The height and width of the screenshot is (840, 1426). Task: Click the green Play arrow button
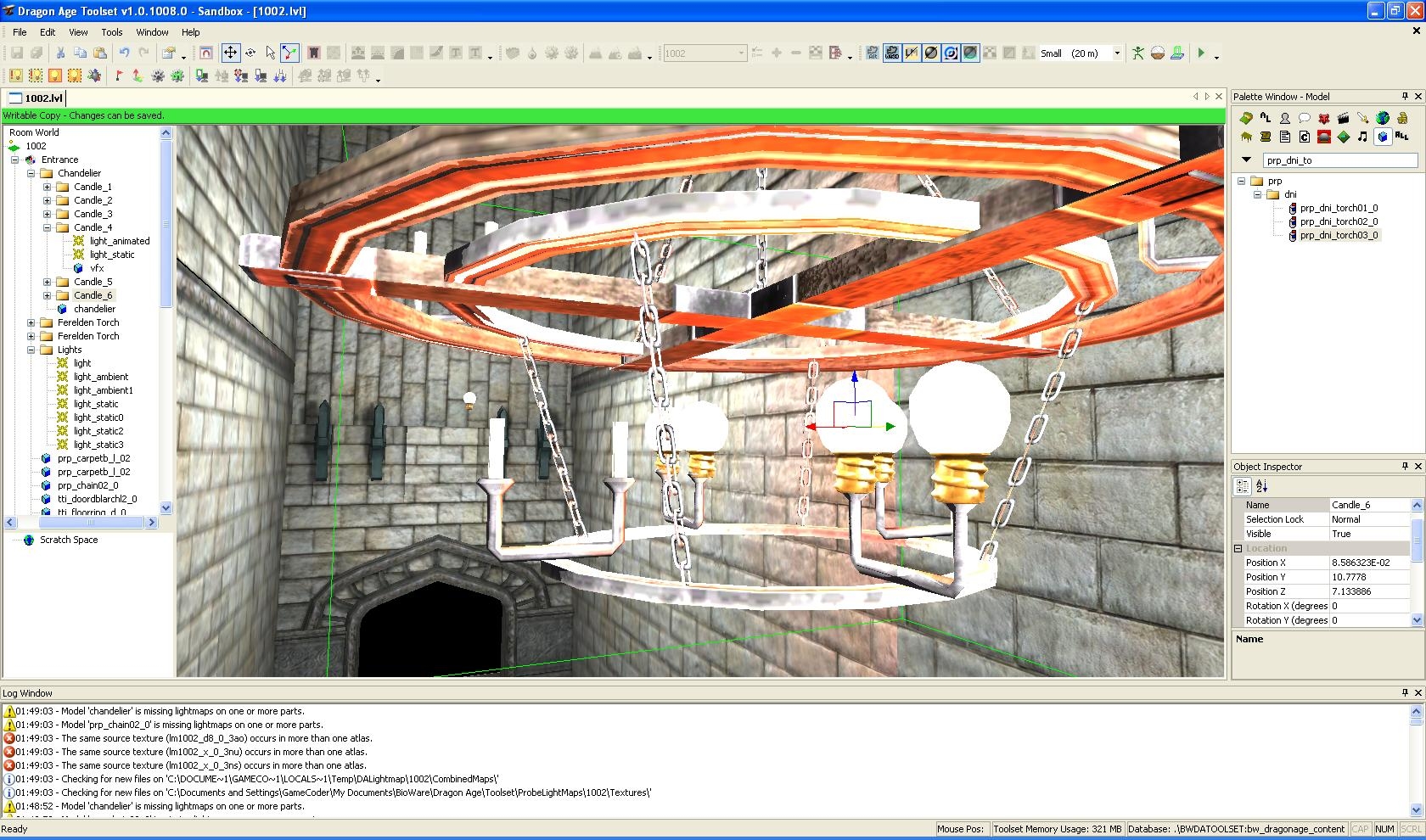point(1201,53)
